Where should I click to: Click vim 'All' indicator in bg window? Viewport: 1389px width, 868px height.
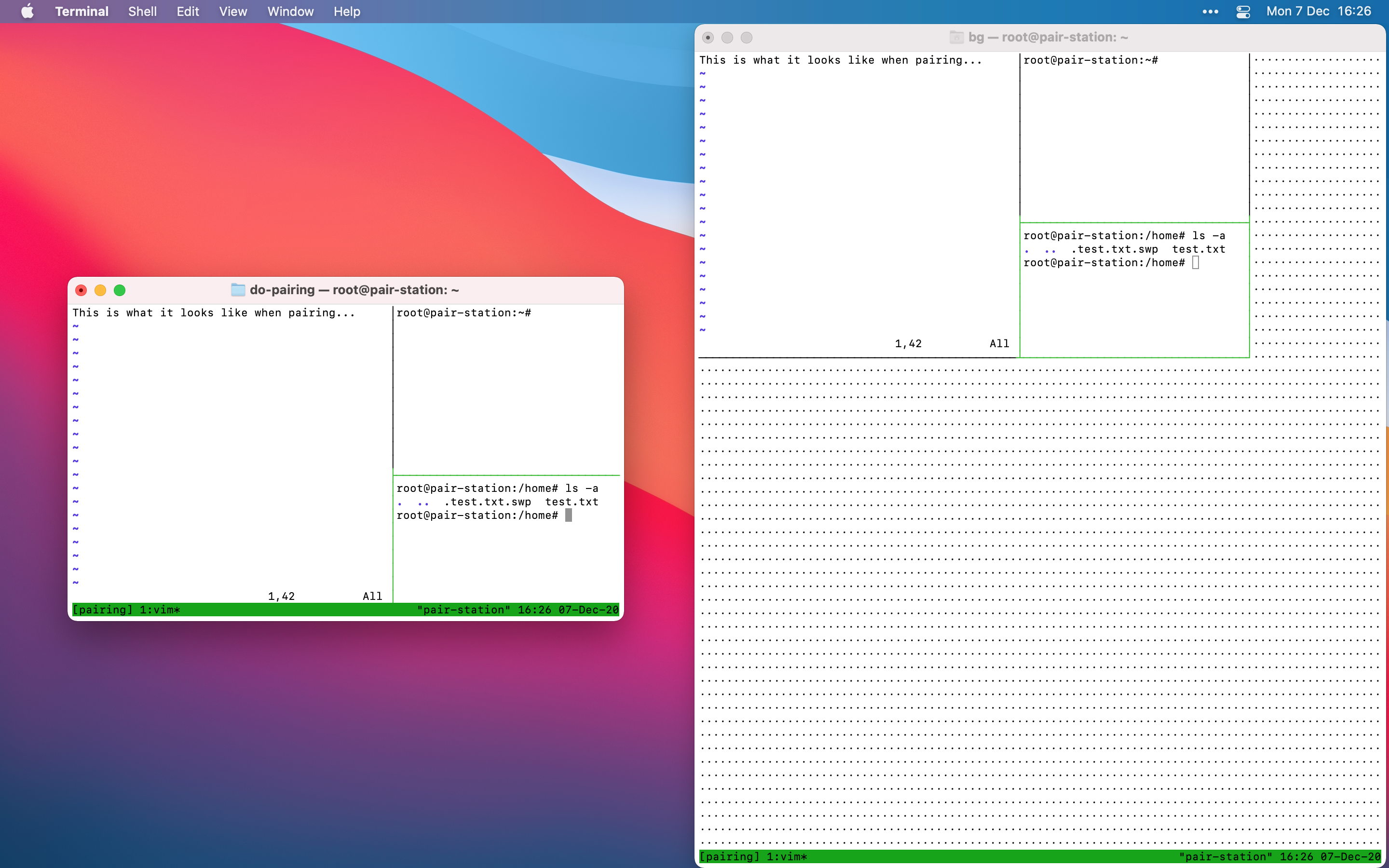coord(999,344)
